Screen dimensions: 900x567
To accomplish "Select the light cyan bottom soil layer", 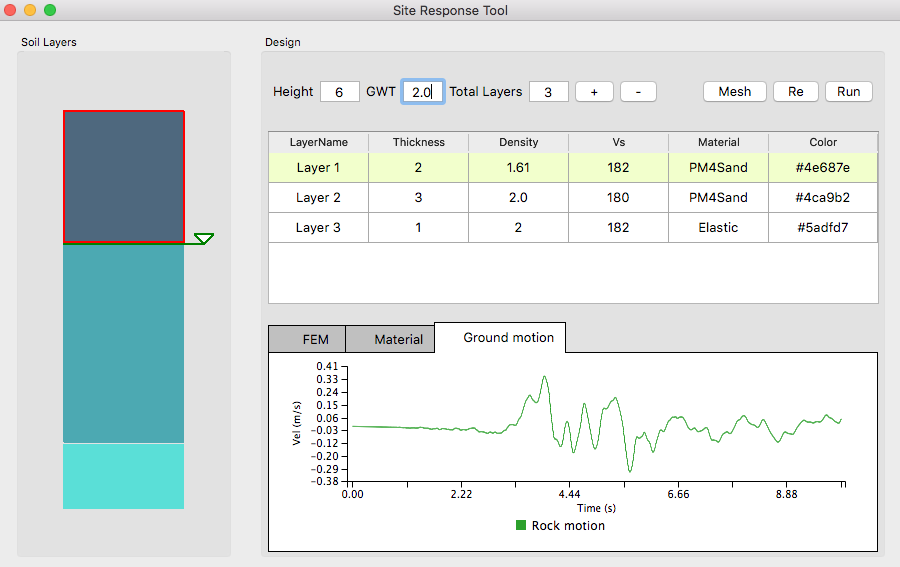I will pos(123,476).
